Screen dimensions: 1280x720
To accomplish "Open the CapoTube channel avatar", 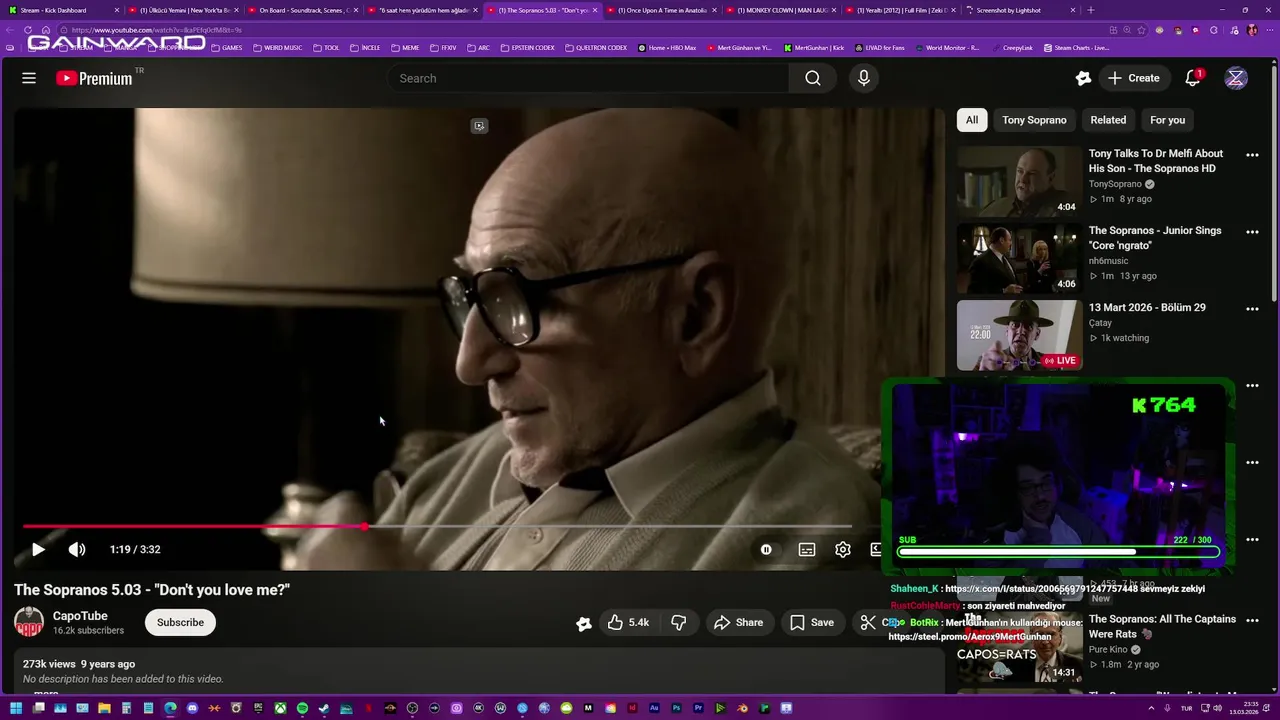I will tap(29, 622).
